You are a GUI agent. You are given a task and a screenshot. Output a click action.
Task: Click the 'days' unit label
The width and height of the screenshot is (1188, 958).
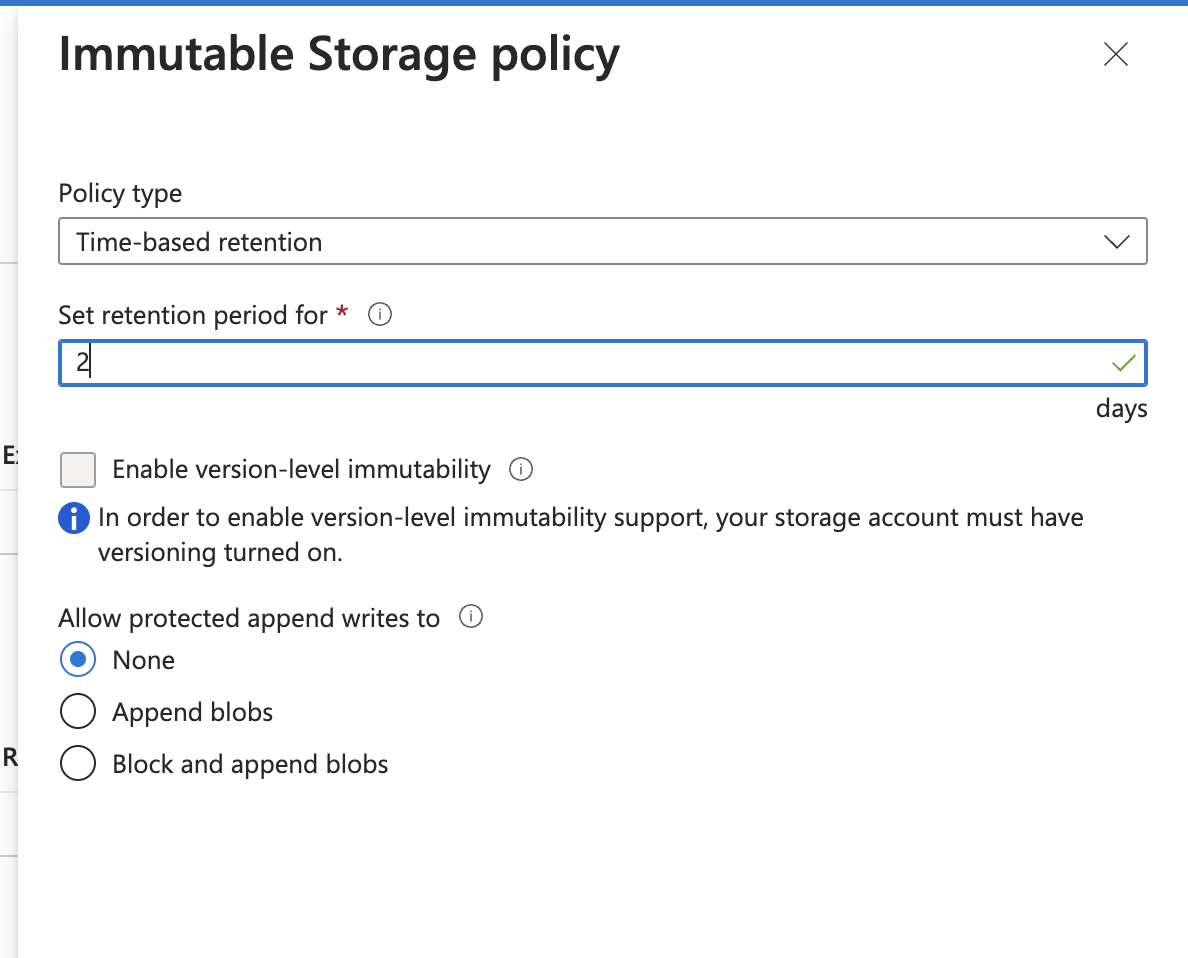click(x=1121, y=409)
